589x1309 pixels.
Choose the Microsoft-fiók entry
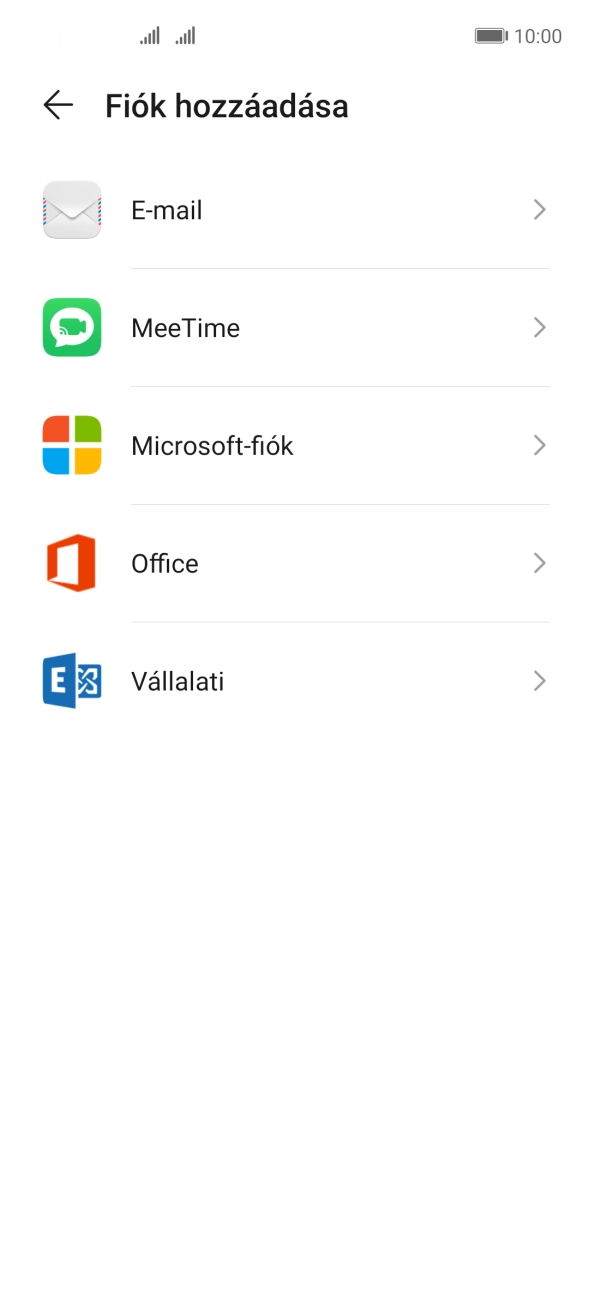click(x=212, y=445)
